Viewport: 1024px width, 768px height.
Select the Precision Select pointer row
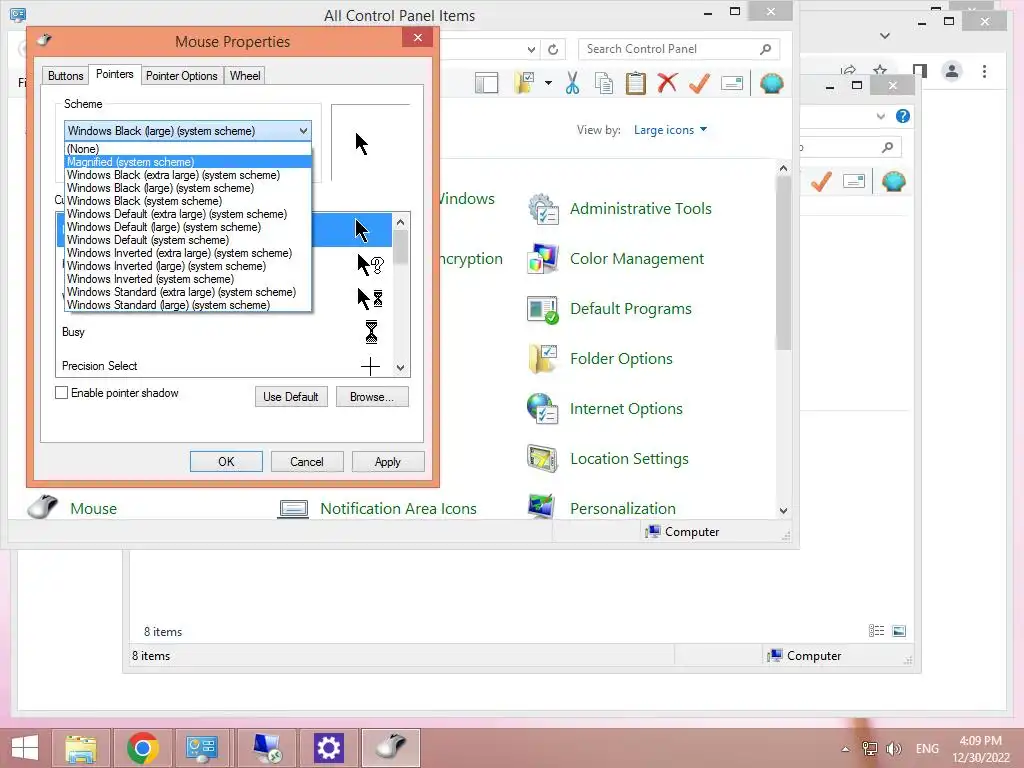pyautogui.click(x=224, y=366)
